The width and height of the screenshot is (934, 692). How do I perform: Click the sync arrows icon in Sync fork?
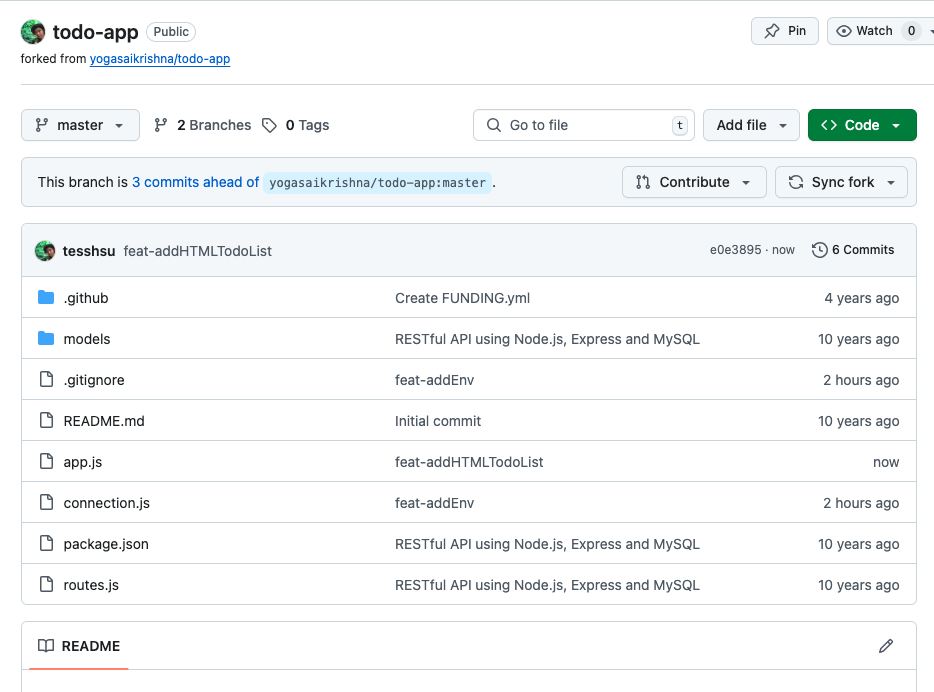click(x=796, y=182)
